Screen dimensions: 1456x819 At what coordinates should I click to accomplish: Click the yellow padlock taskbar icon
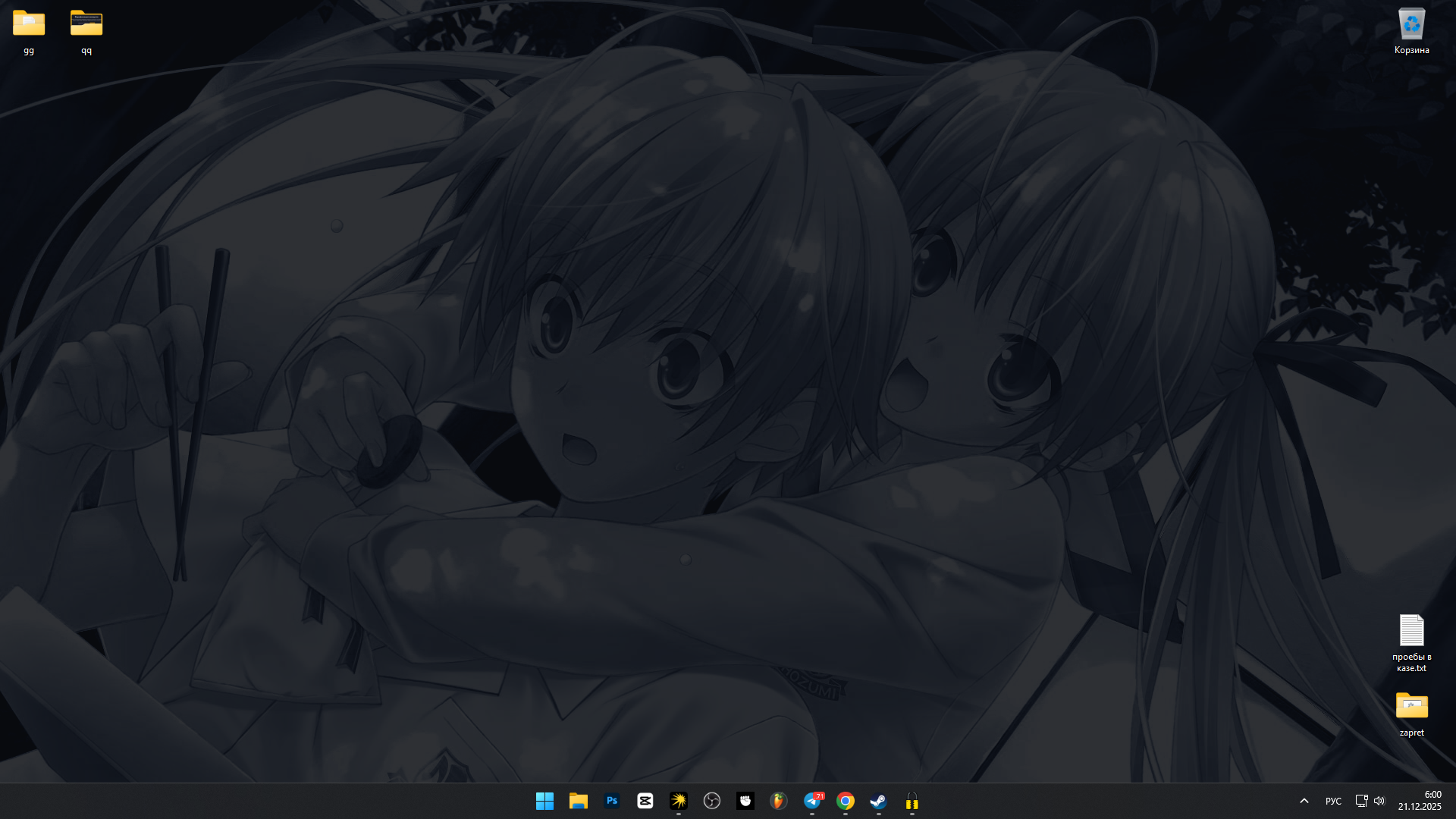point(912,801)
